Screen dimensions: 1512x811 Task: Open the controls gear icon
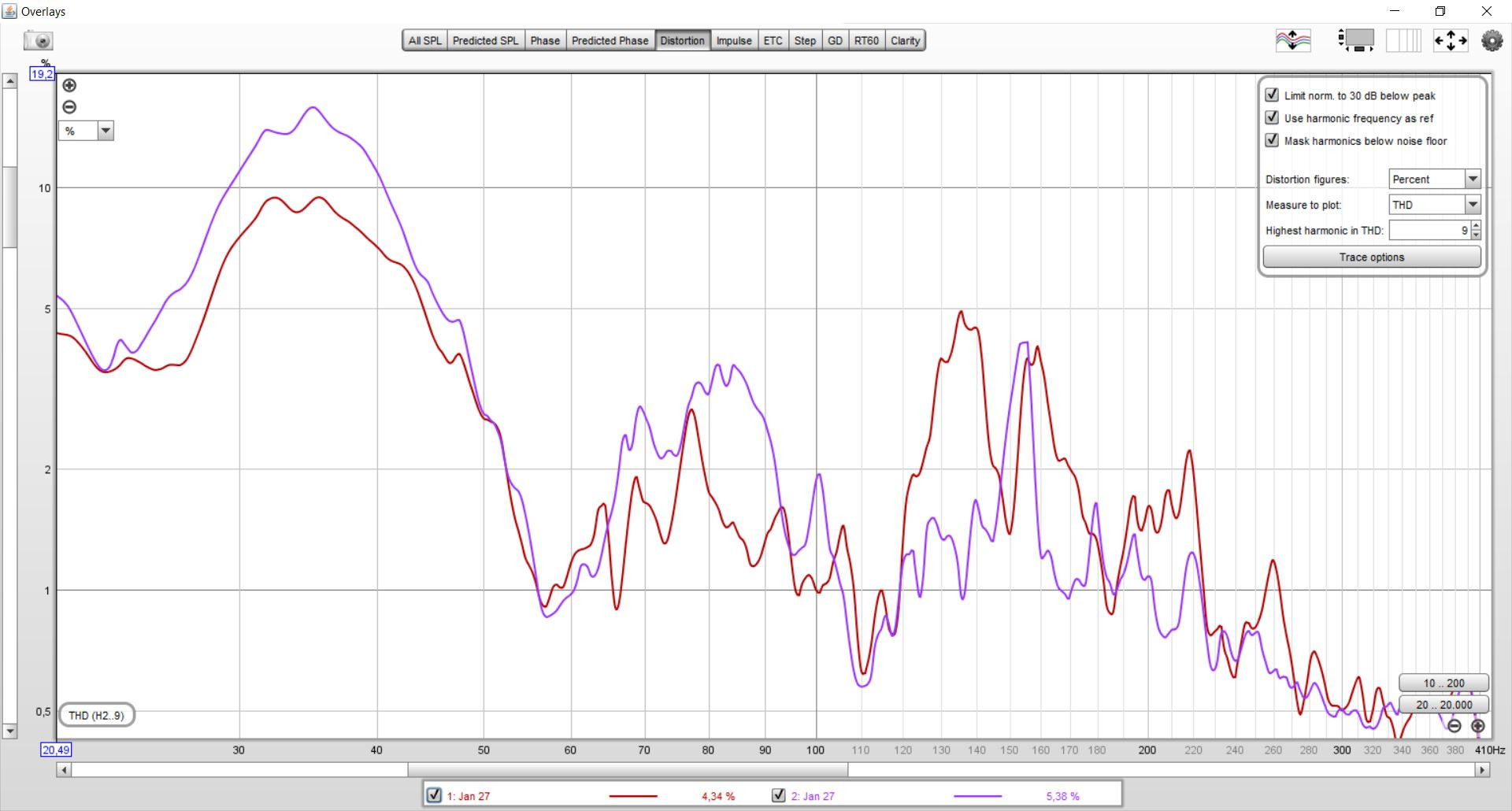click(1492, 40)
